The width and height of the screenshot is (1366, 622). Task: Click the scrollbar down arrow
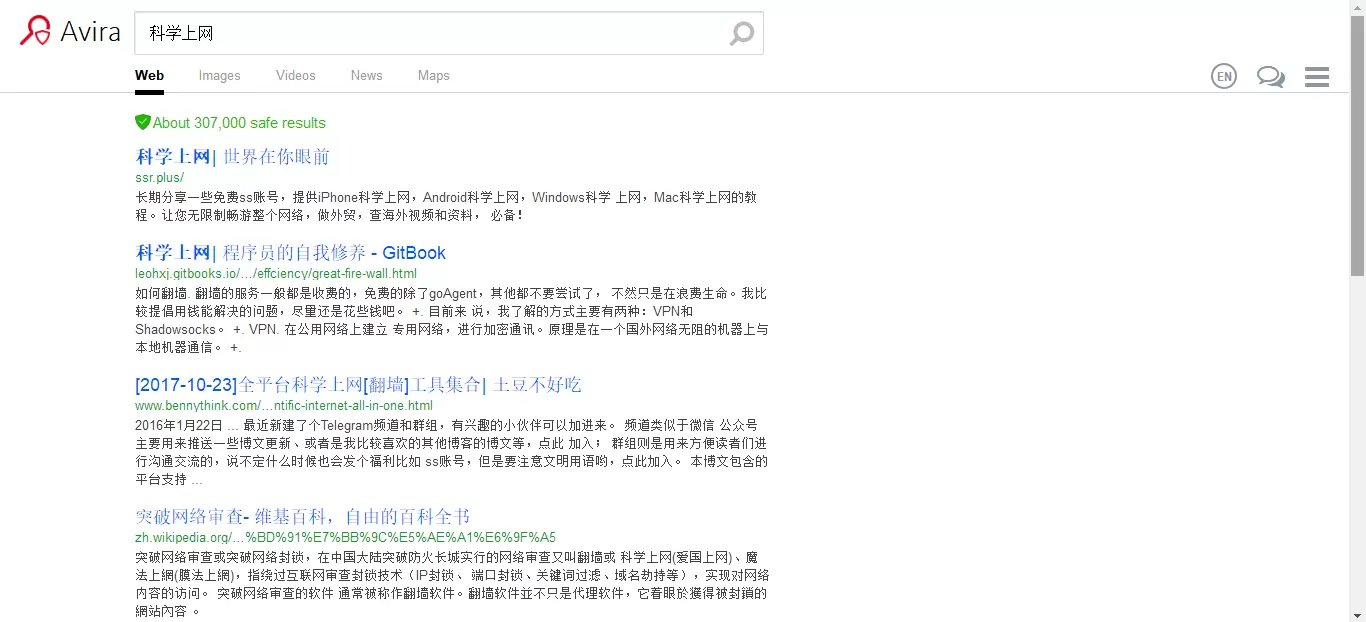1357,614
